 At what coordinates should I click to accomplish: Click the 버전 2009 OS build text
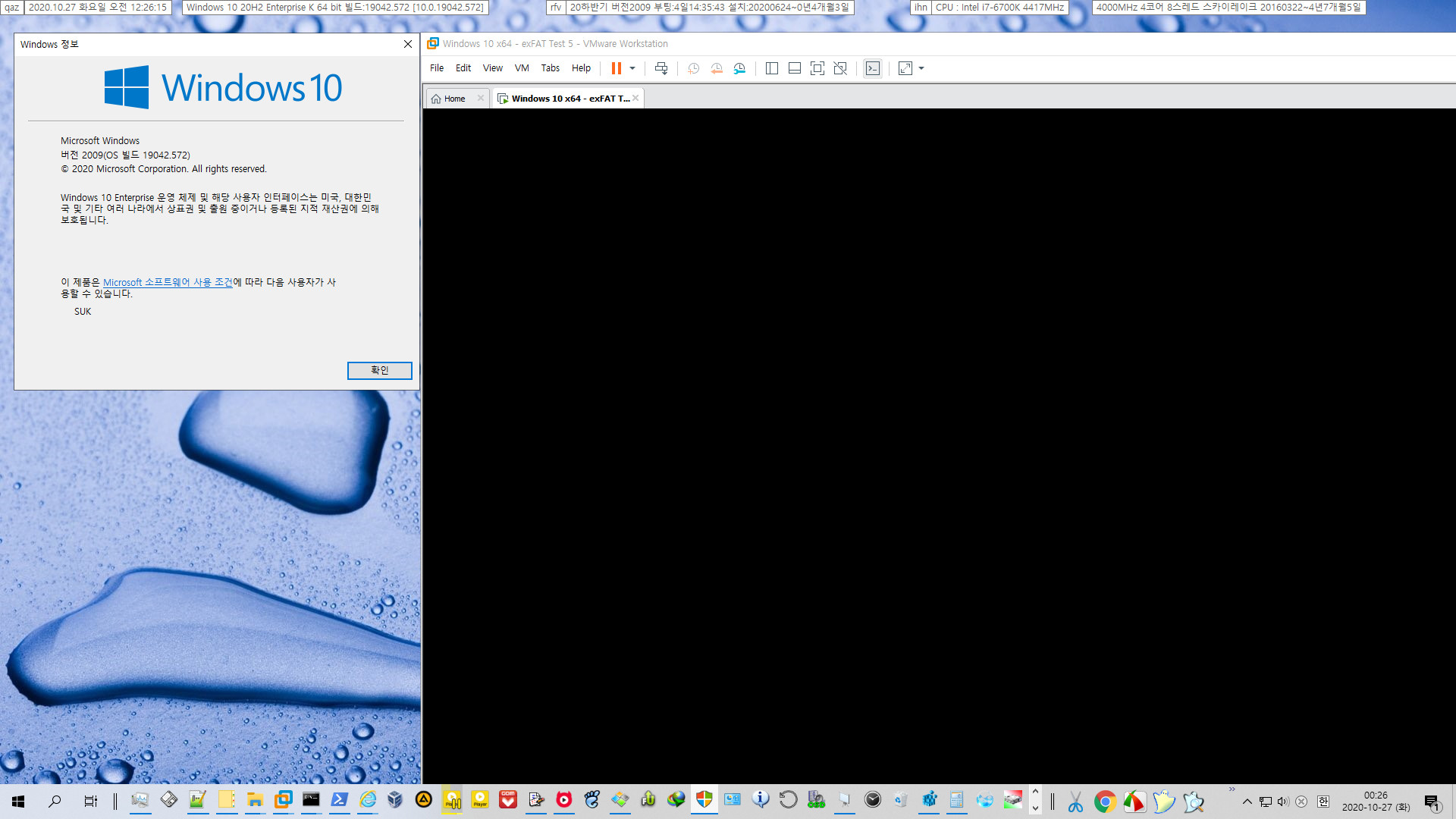[x=125, y=155]
